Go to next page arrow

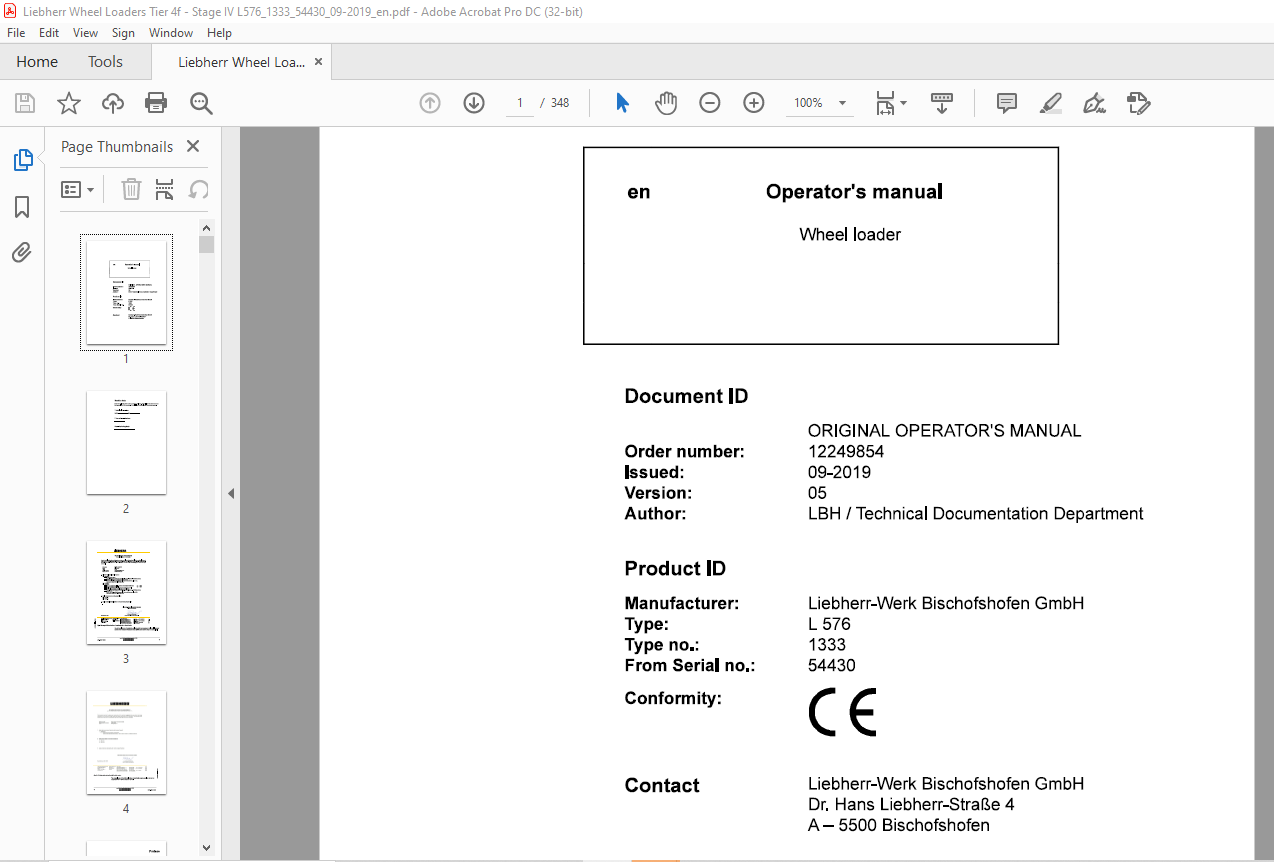tap(474, 103)
